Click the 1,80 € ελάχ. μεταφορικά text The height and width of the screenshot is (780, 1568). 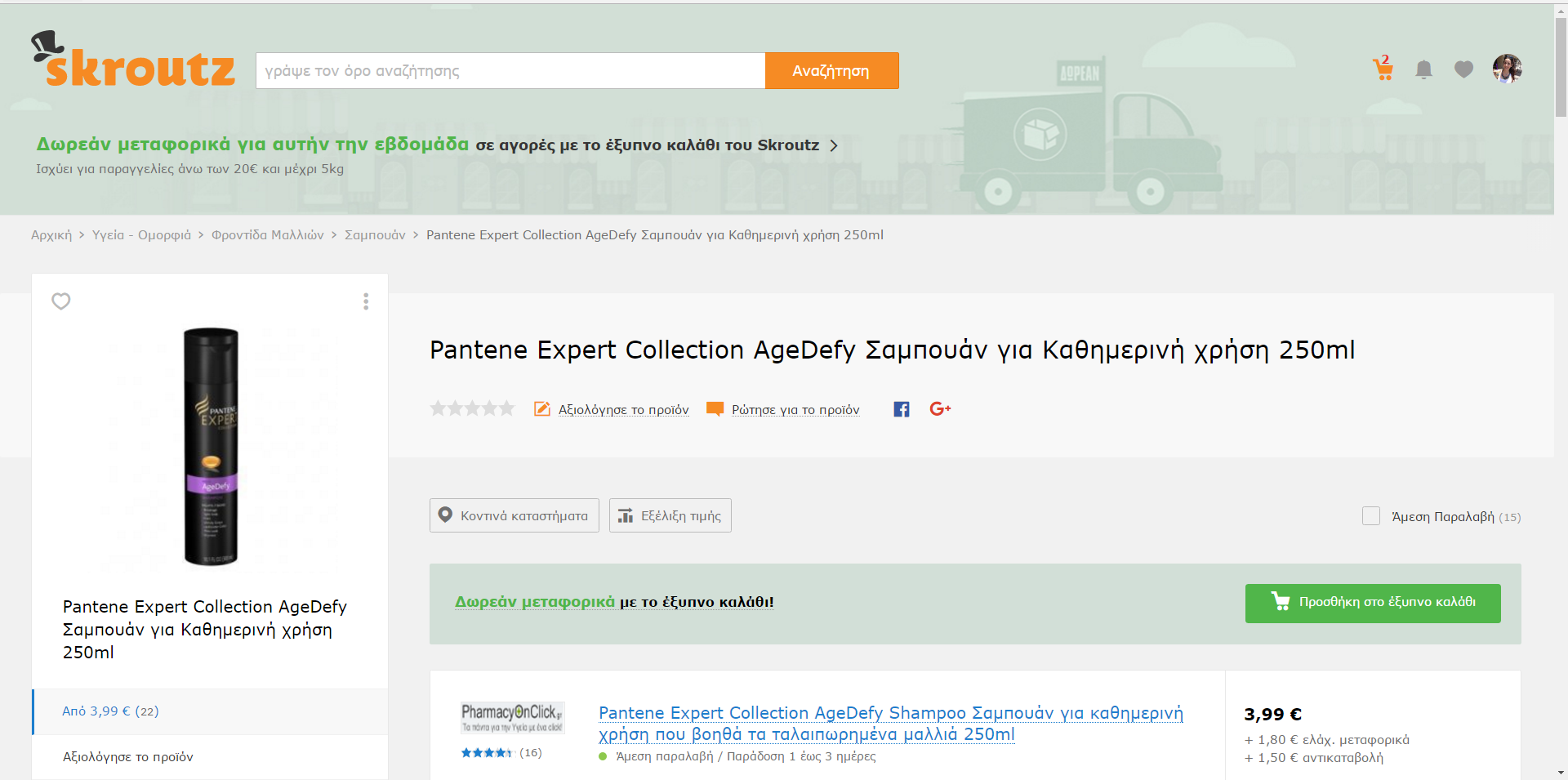[1327, 740]
